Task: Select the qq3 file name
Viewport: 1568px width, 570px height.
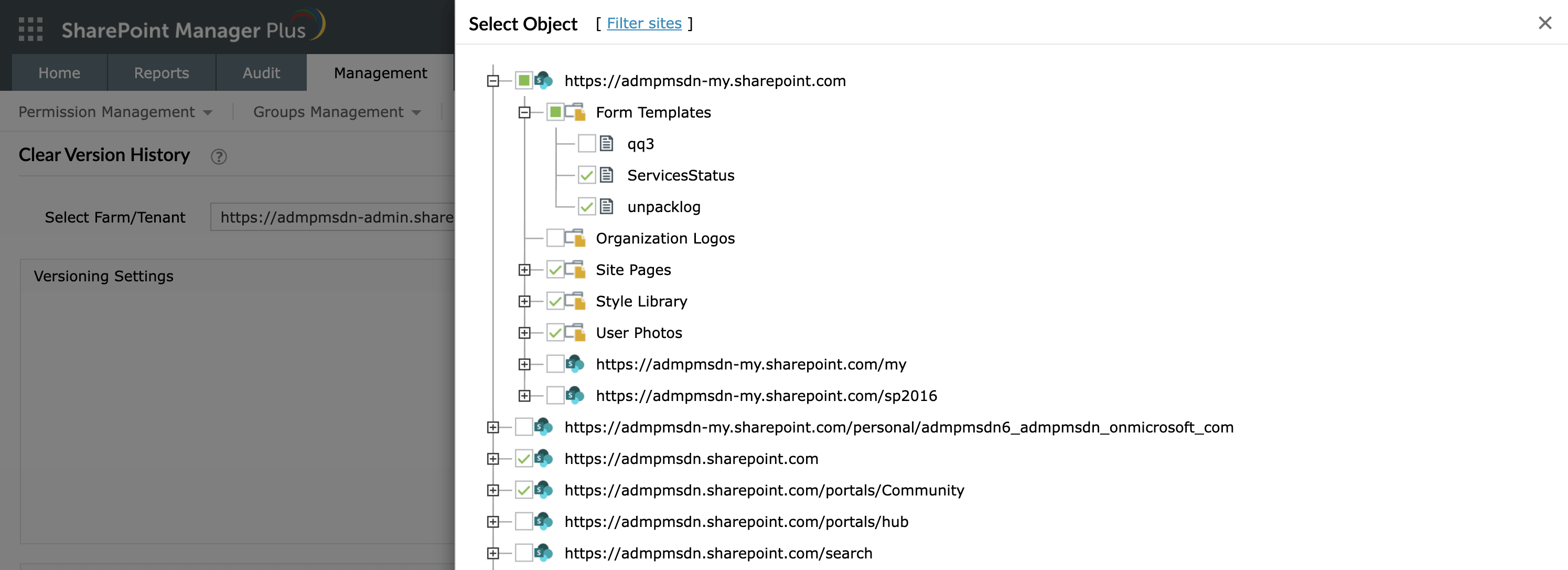Action: 640,144
